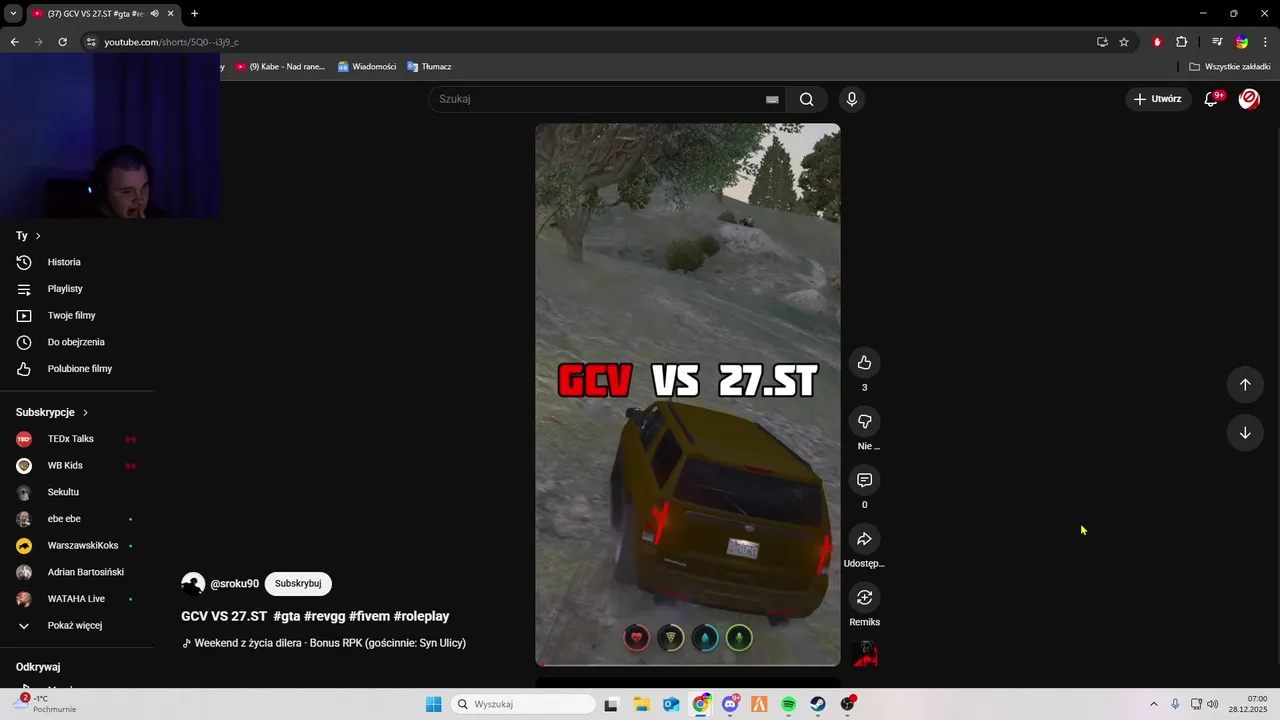
Task: Open the comments panel of the short
Action: (864, 480)
